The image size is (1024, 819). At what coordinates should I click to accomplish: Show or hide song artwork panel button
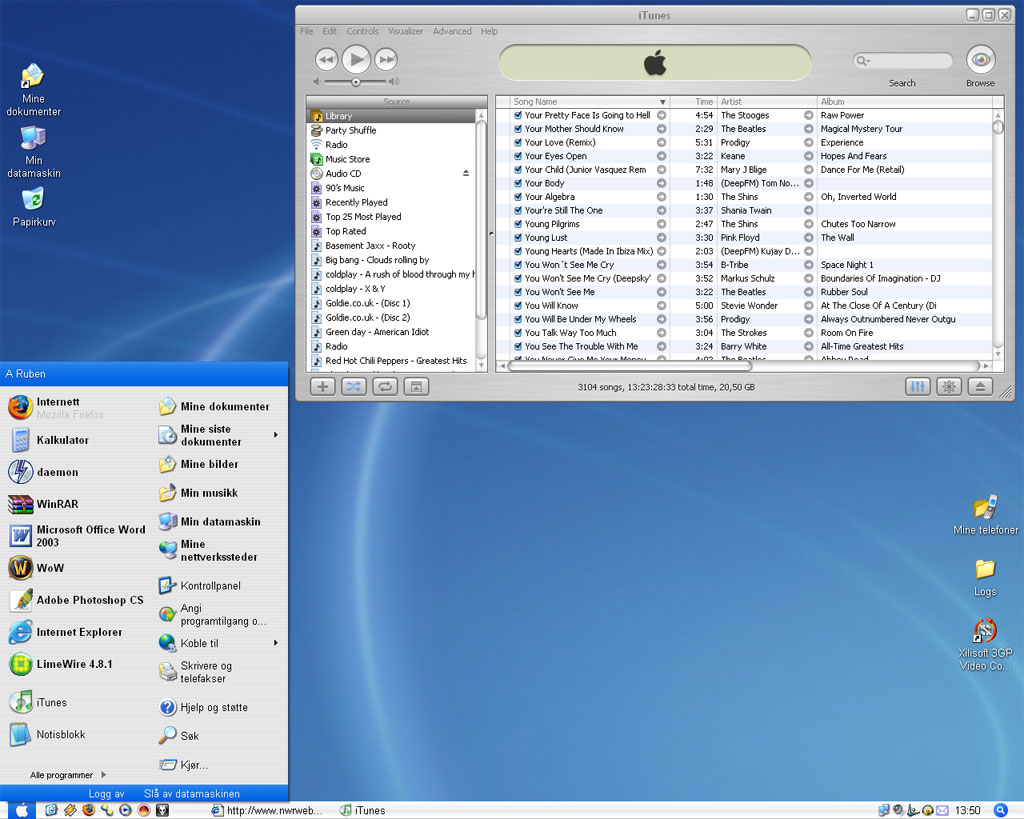[416, 387]
